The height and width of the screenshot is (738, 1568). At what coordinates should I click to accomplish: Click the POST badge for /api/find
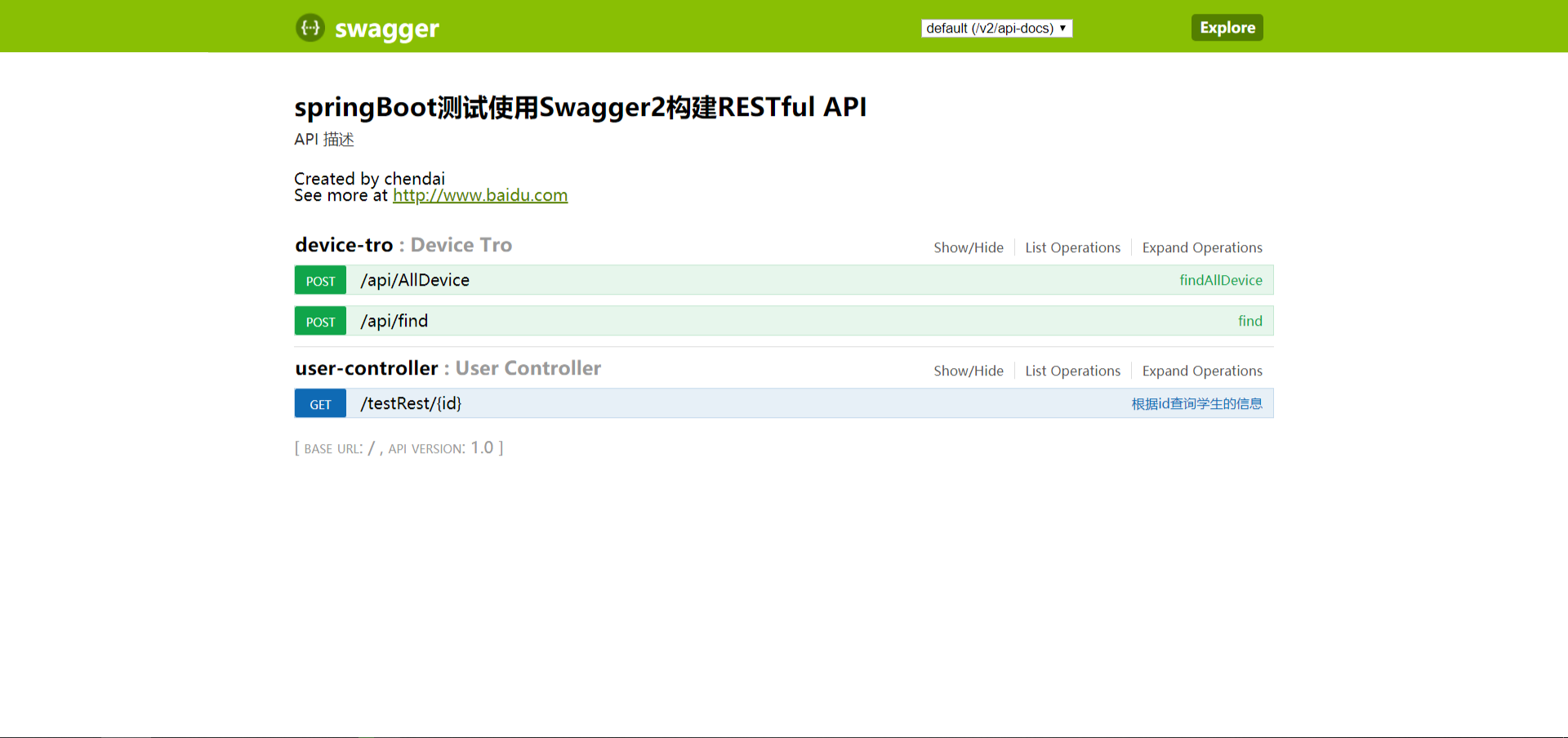pos(320,321)
